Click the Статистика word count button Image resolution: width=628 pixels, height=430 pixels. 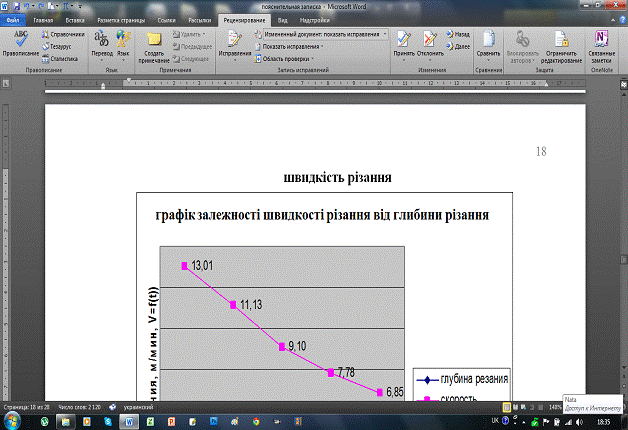[x=64, y=58]
